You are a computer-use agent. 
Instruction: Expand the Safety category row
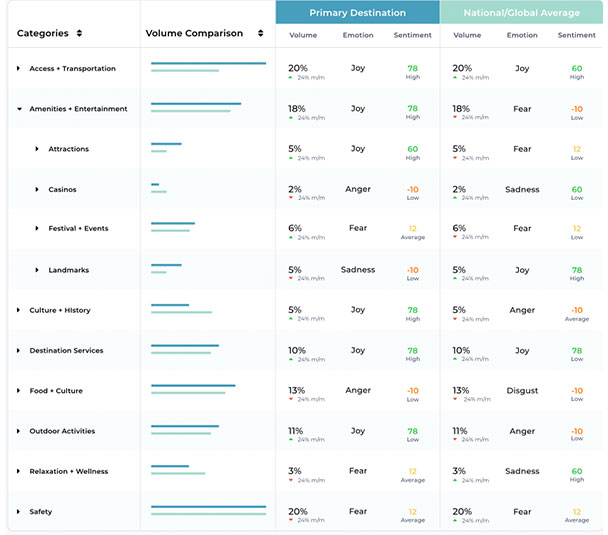point(18,512)
